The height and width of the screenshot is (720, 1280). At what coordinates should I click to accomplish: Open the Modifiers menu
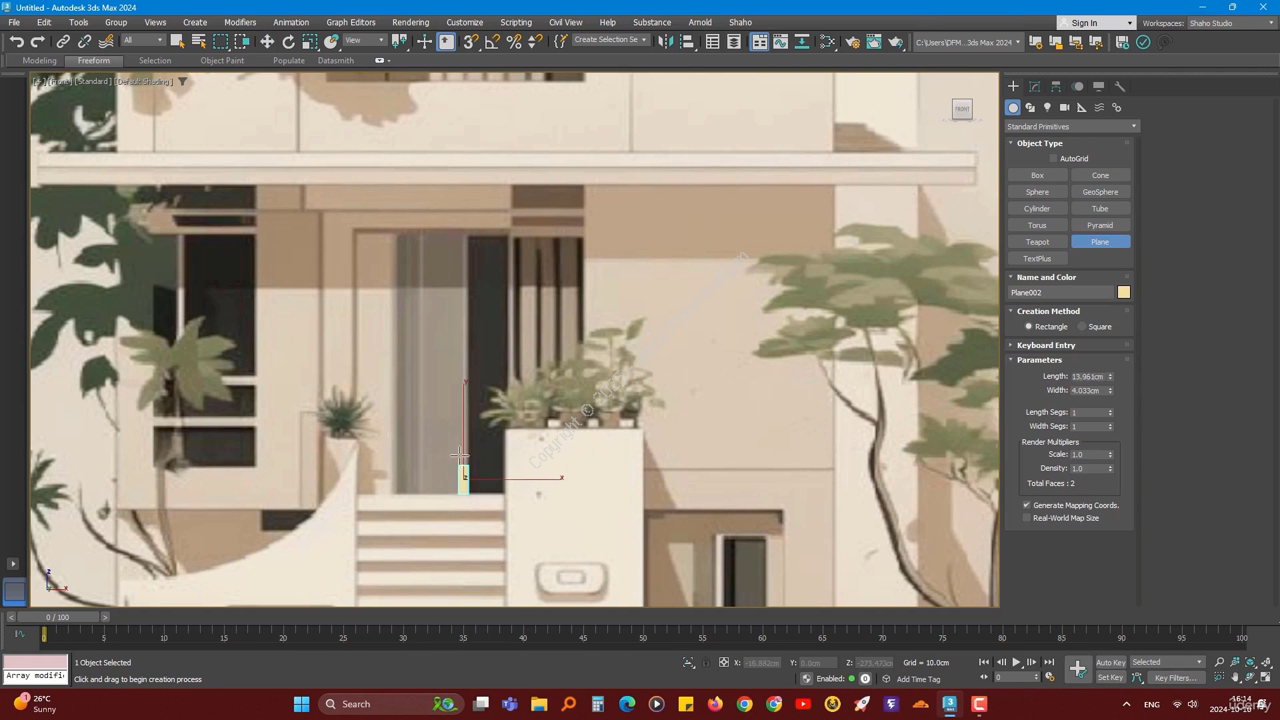point(240,22)
